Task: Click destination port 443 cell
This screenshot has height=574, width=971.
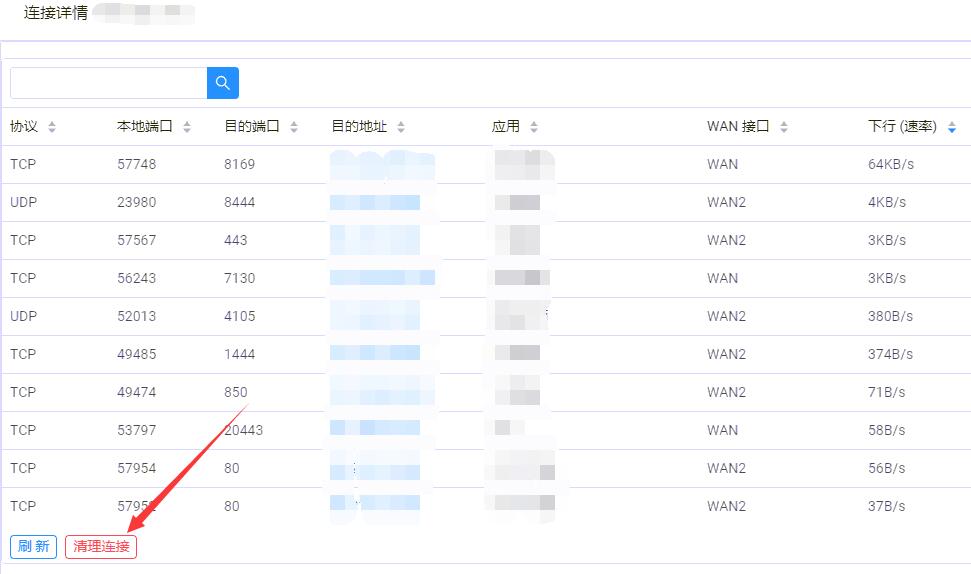Action: coord(236,240)
